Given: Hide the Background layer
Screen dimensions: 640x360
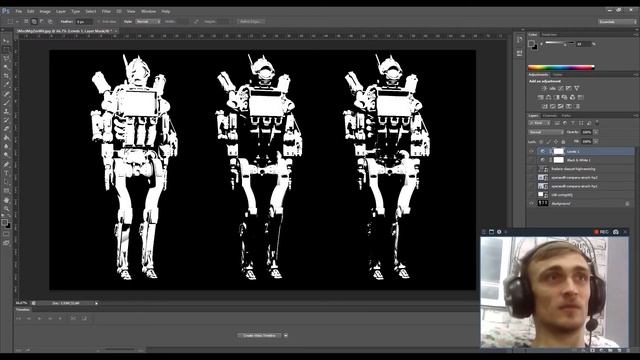Looking at the screenshot, I should pyautogui.click(x=531, y=203).
